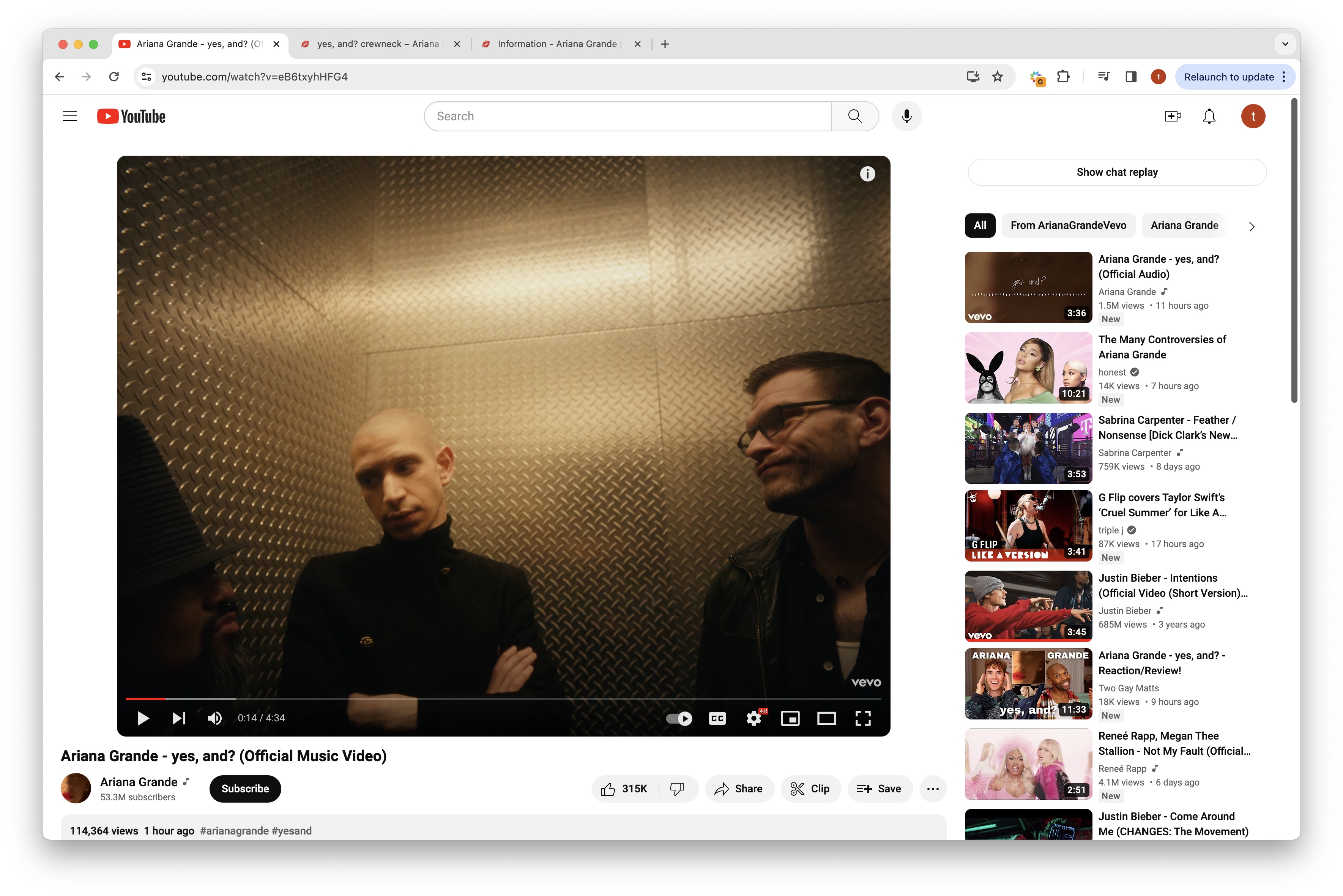Open the Justin Bieber Intentions thumbnail
1343x896 pixels.
tap(1027, 606)
